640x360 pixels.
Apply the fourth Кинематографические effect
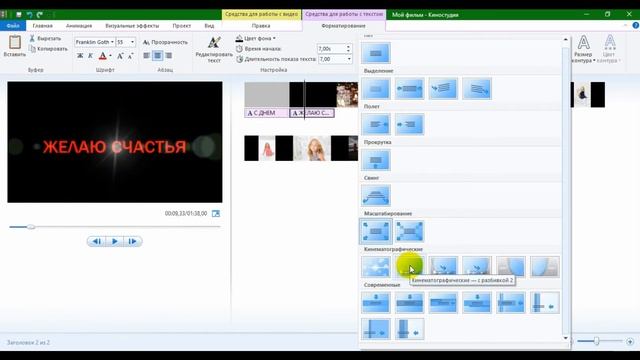point(477,267)
